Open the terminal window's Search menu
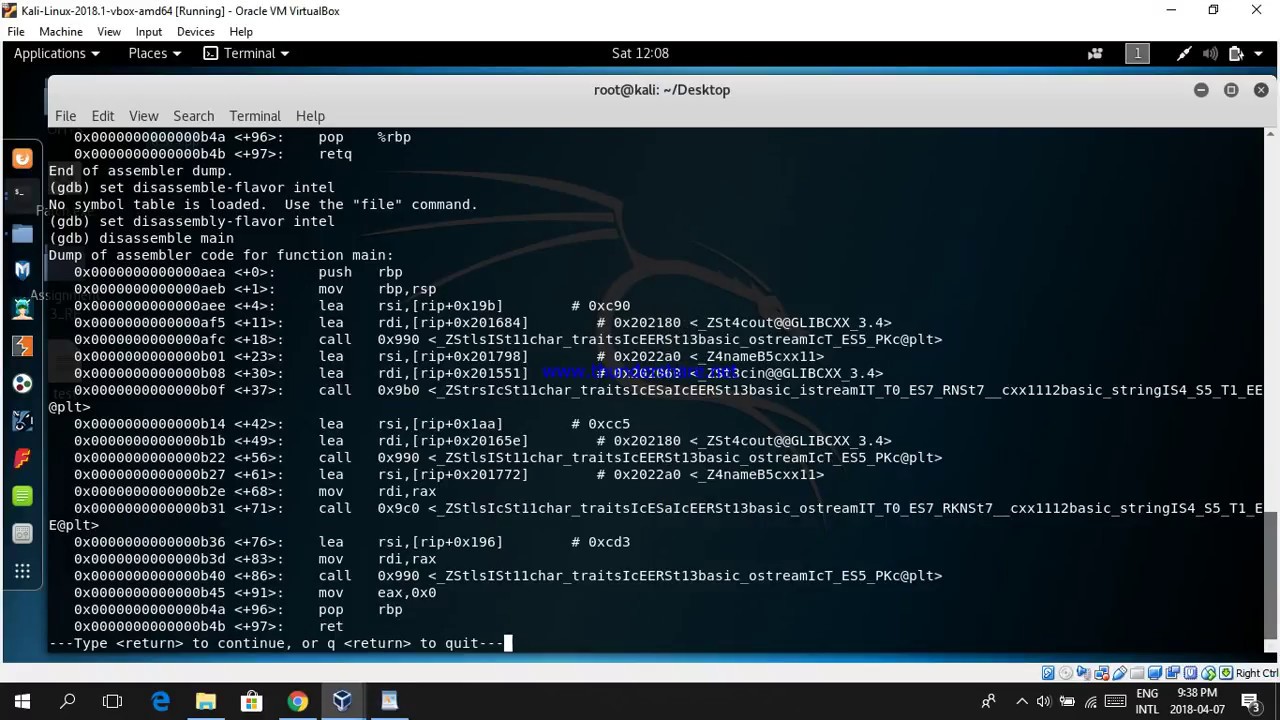The height and width of the screenshot is (720, 1280). (193, 116)
